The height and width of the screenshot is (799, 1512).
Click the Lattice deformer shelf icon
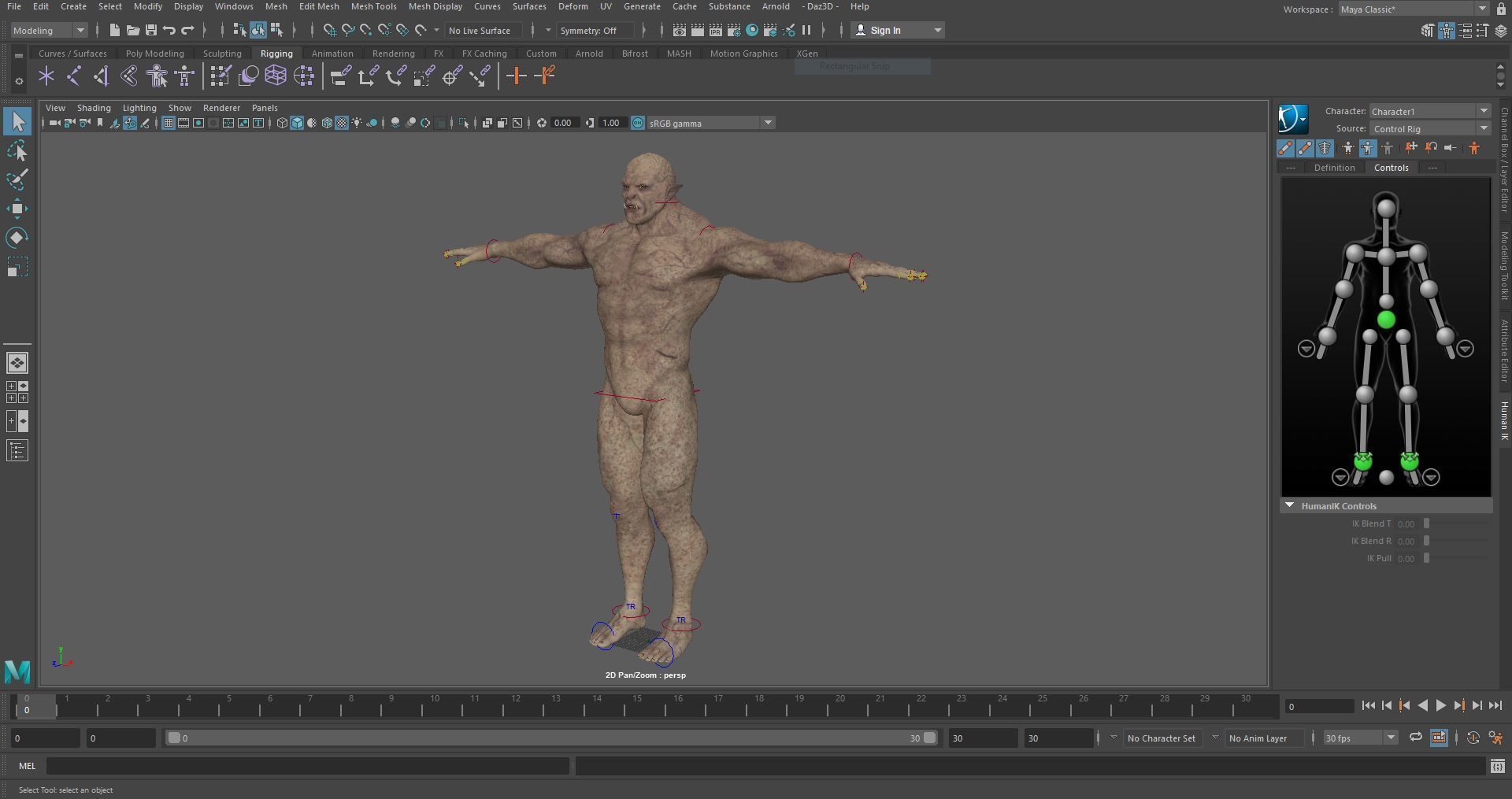coord(276,76)
